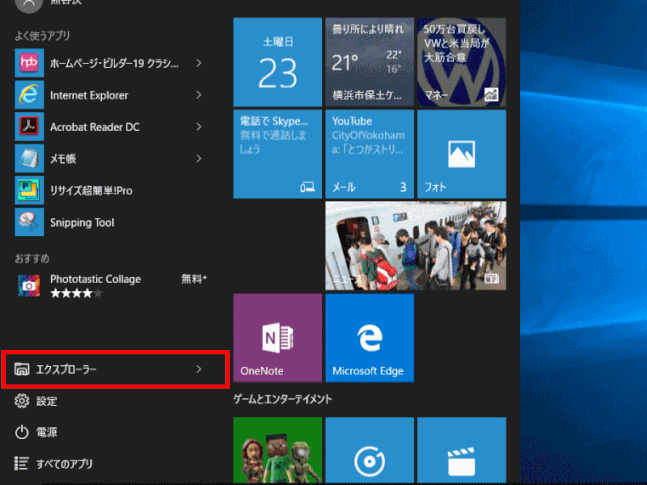Expand jump list arrow beside Acrobat Reader DC
Image resolution: width=647 pixels, height=485 pixels.
click(x=199, y=126)
